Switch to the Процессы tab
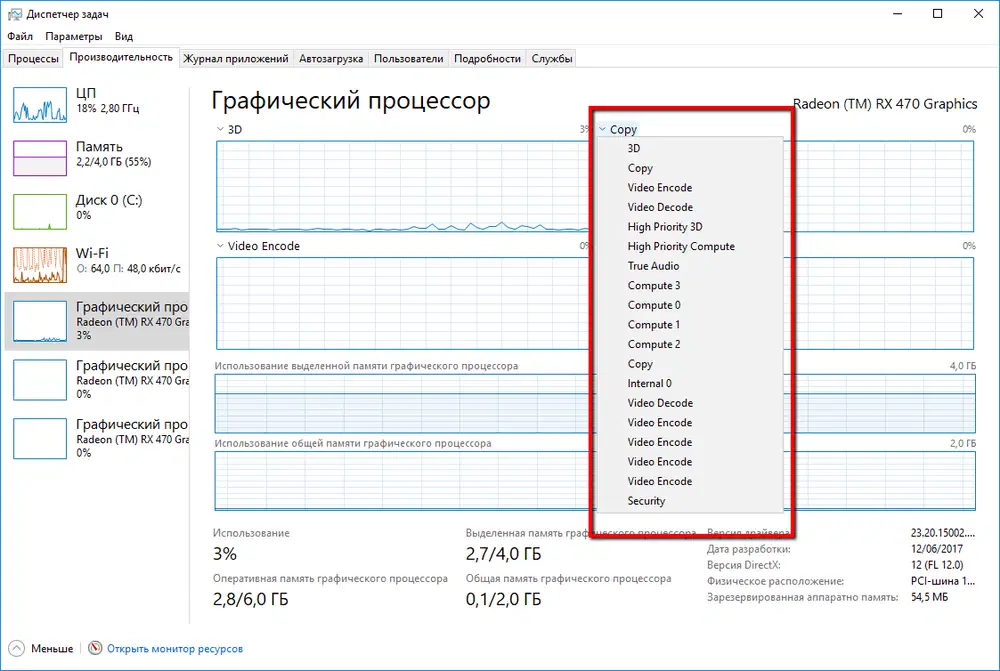1000x671 pixels. 33,59
